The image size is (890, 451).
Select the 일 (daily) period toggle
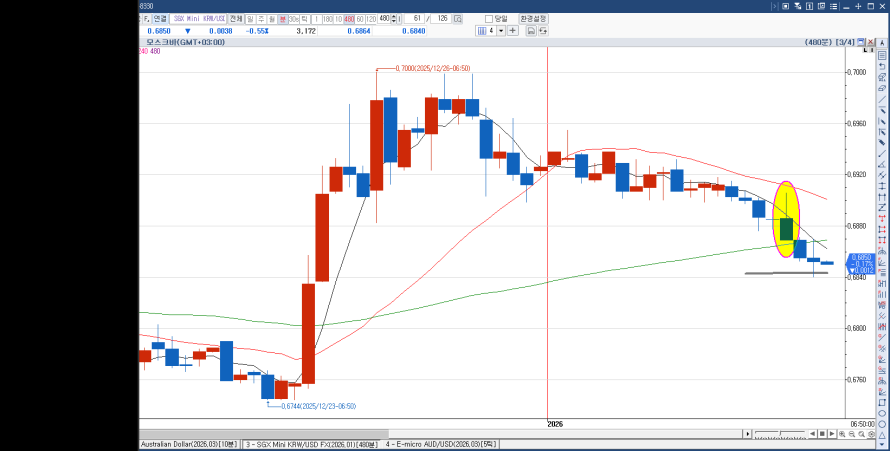point(250,18)
